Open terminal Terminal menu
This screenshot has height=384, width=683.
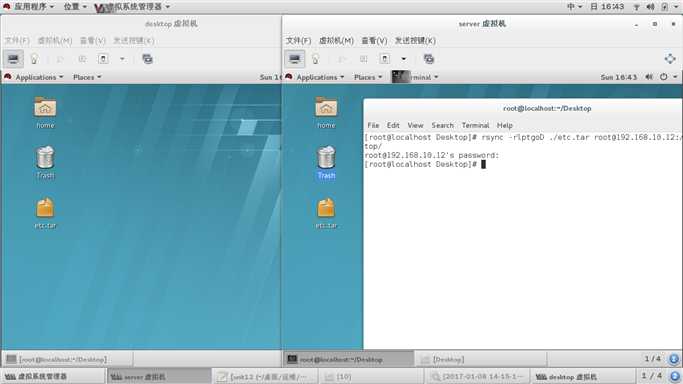pos(475,125)
